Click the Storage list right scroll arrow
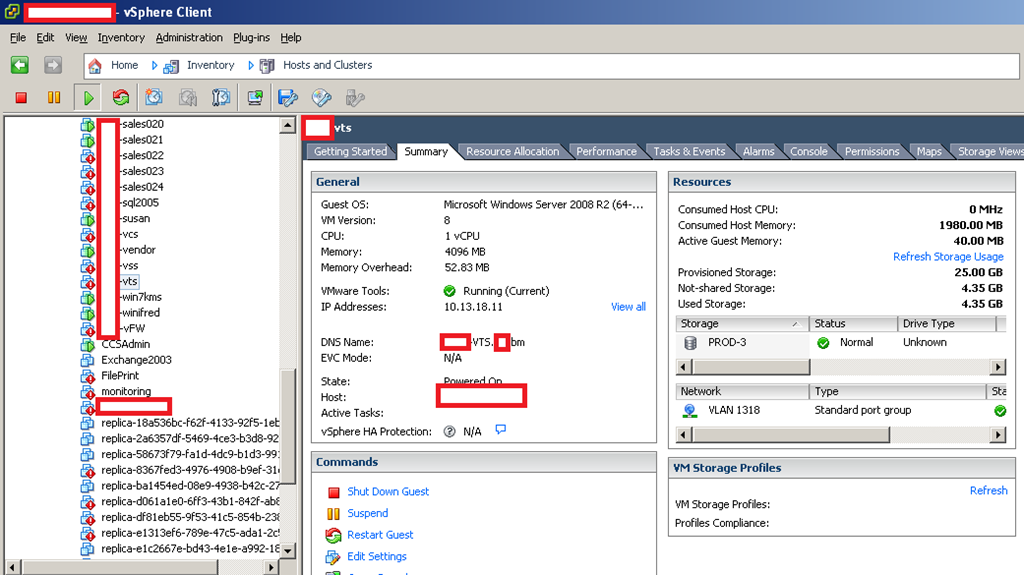The width and height of the screenshot is (1024, 575). coord(997,367)
